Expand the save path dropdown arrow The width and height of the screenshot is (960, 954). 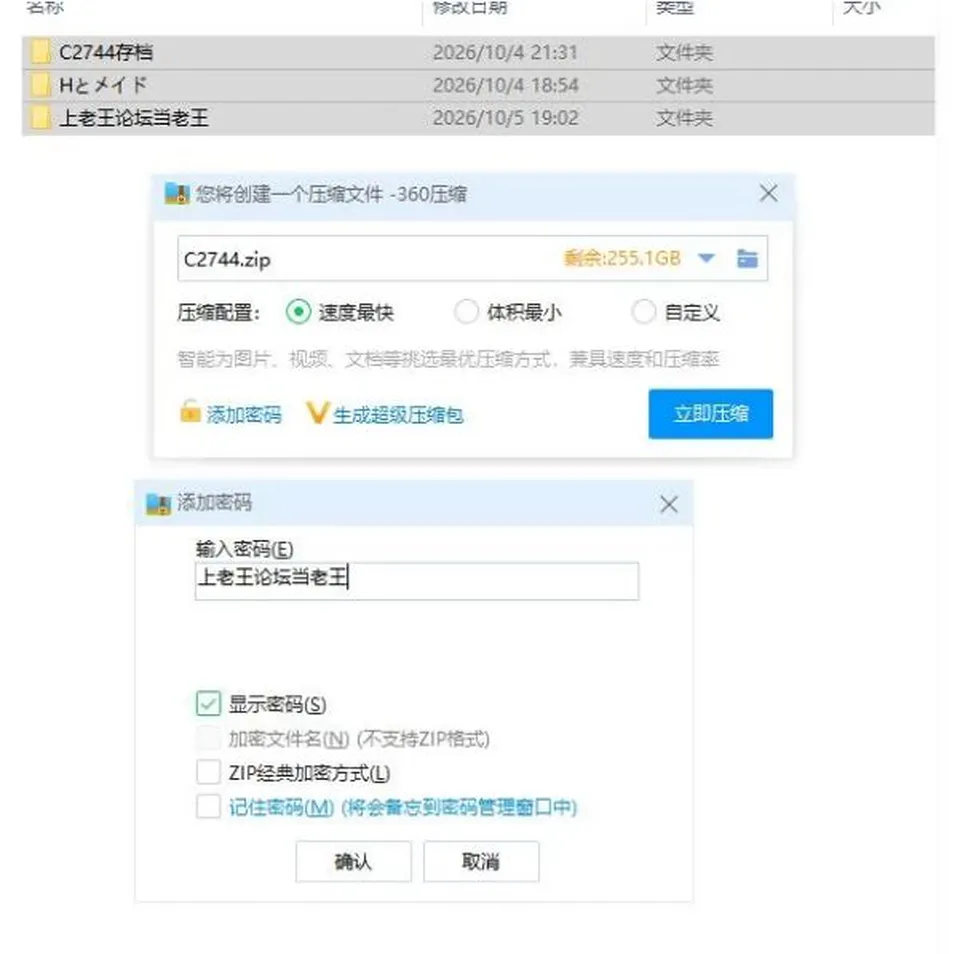tap(707, 258)
